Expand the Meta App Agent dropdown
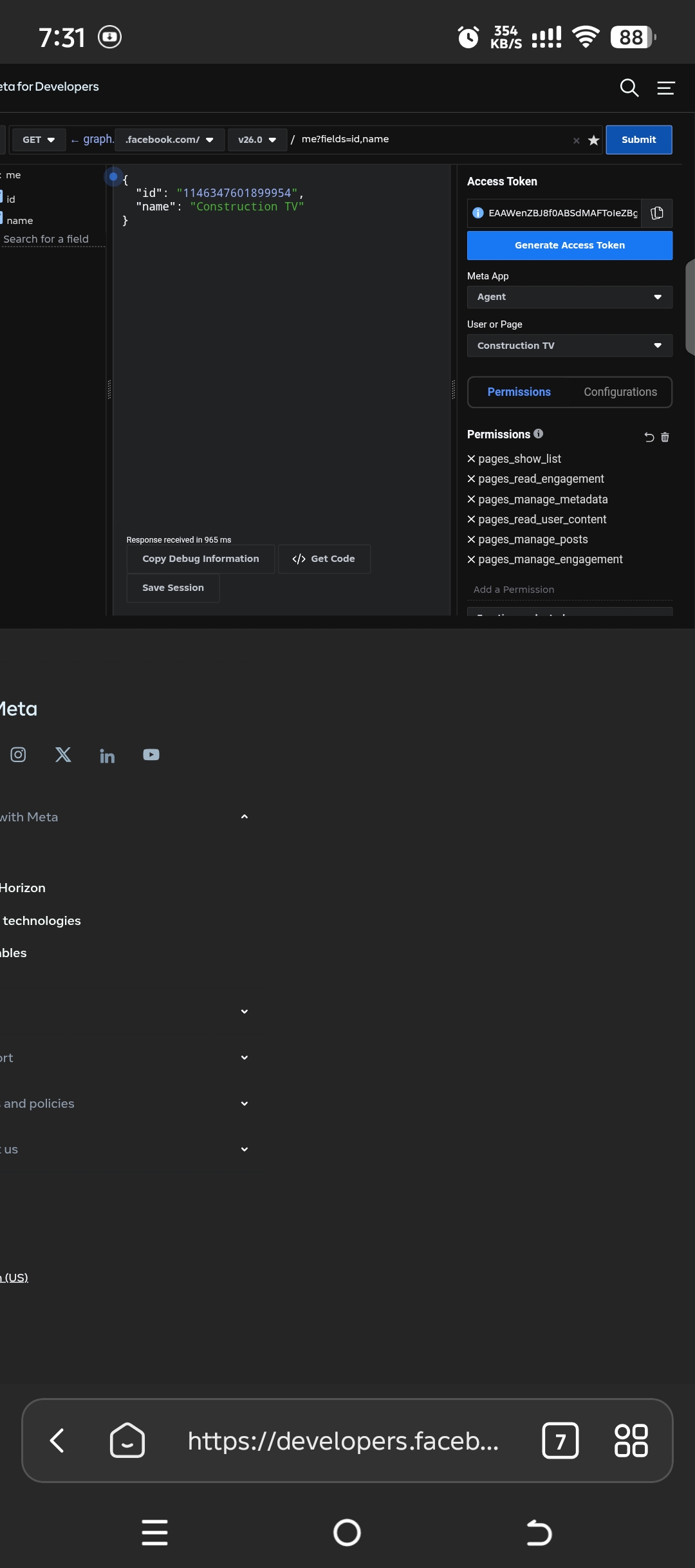 [570, 297]
